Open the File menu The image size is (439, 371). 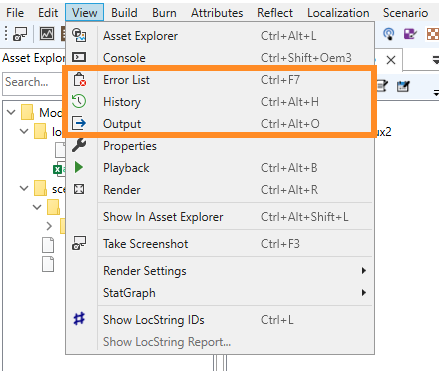tap(15, 13)
